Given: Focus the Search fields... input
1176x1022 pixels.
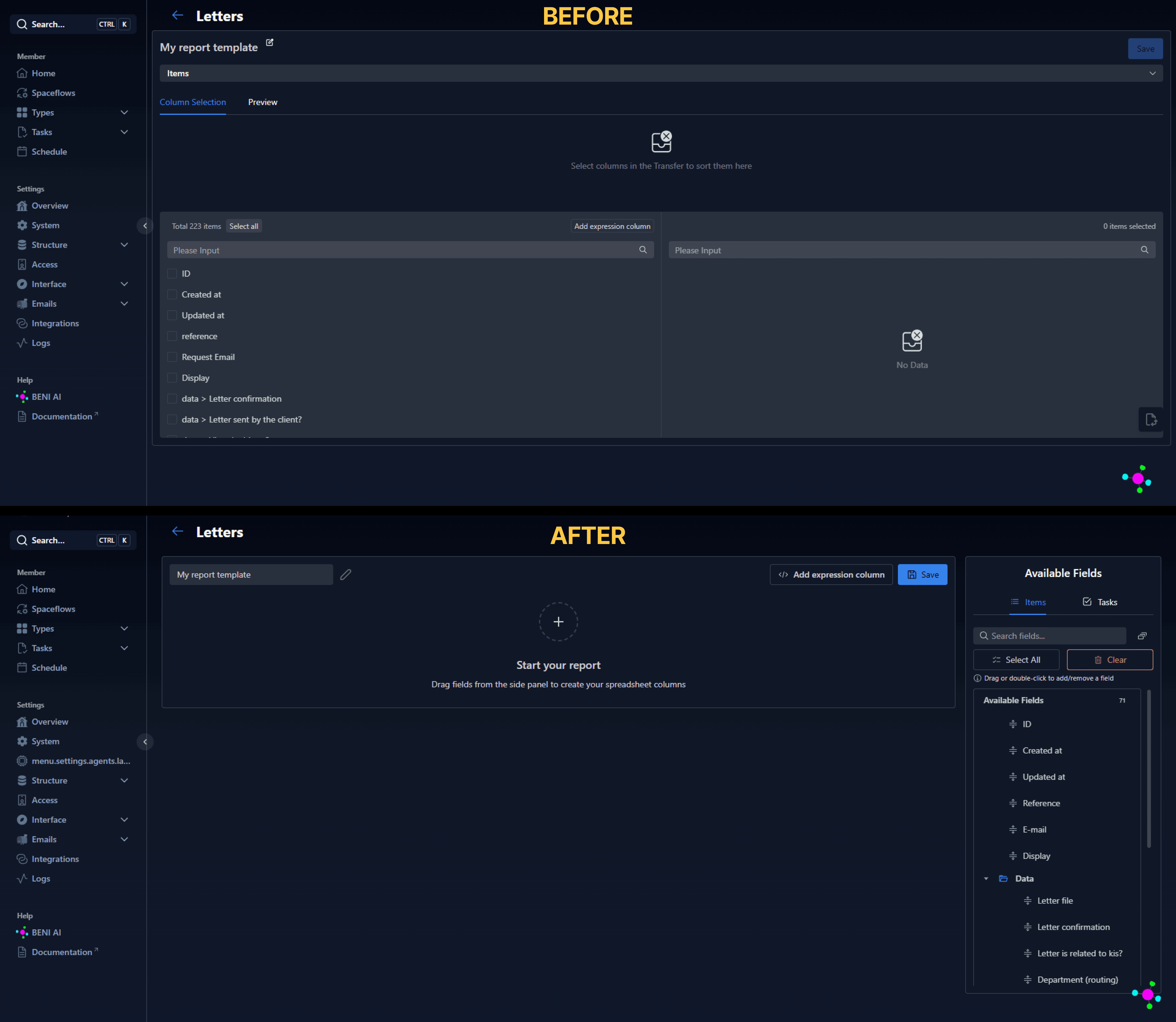Looking at the screenshot, I should point(1049,636).
